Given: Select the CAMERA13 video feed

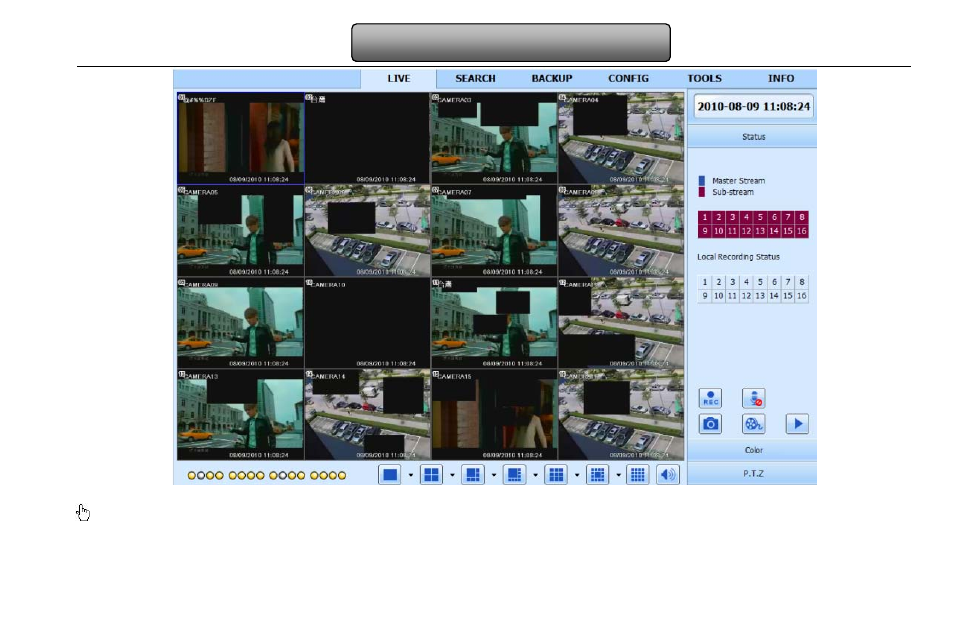Looking at the screenshot, I should [240, 414].
